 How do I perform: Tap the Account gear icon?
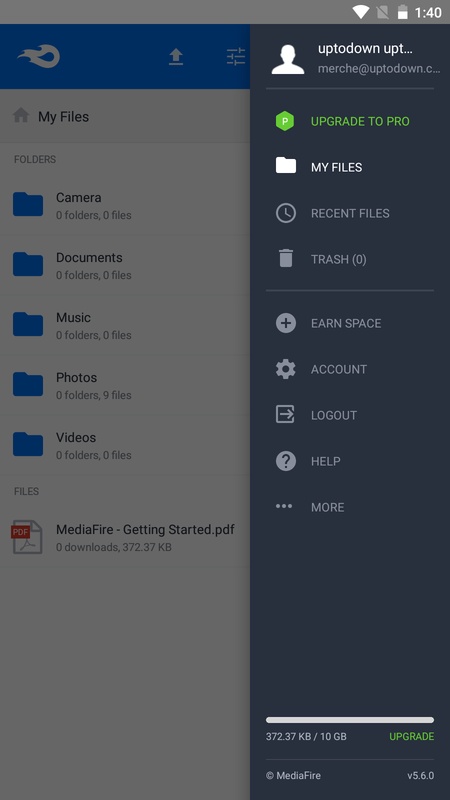286,369
